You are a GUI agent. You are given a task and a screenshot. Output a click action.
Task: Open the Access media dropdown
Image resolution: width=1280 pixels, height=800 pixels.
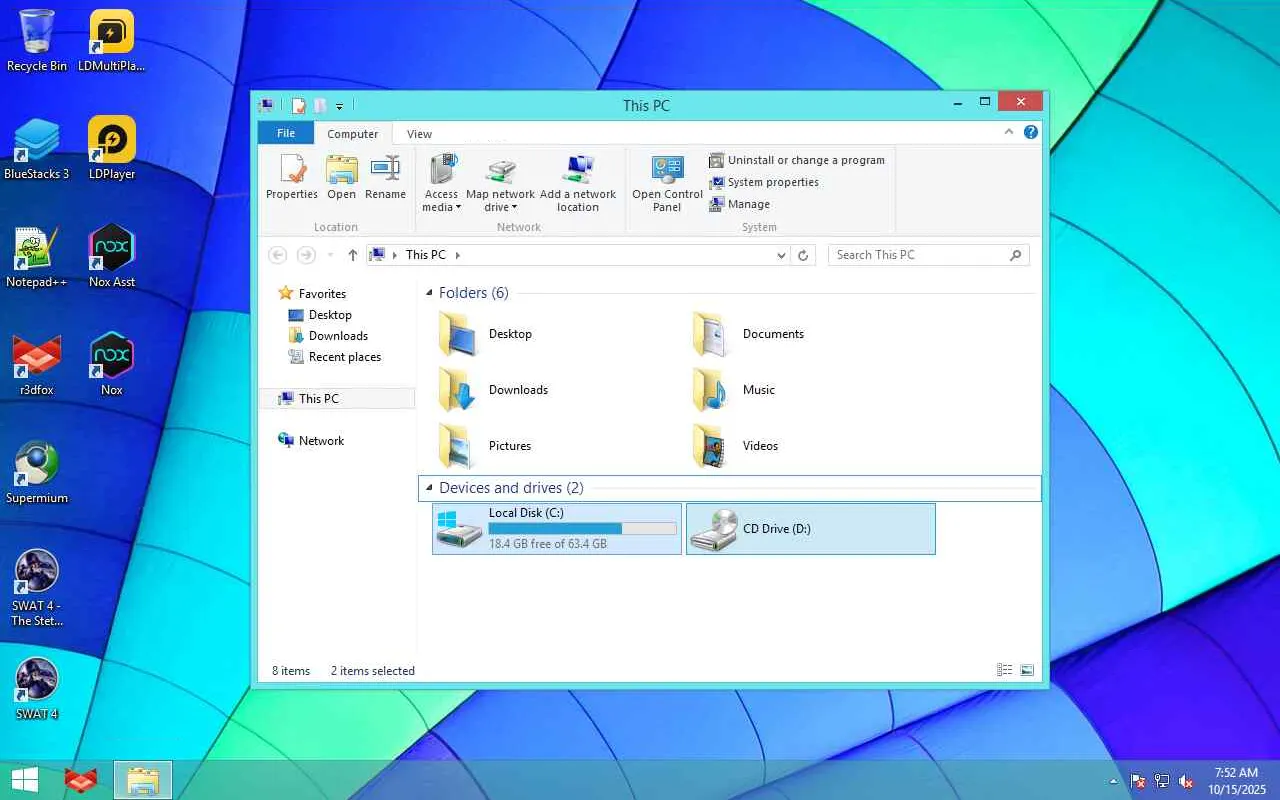441,184
